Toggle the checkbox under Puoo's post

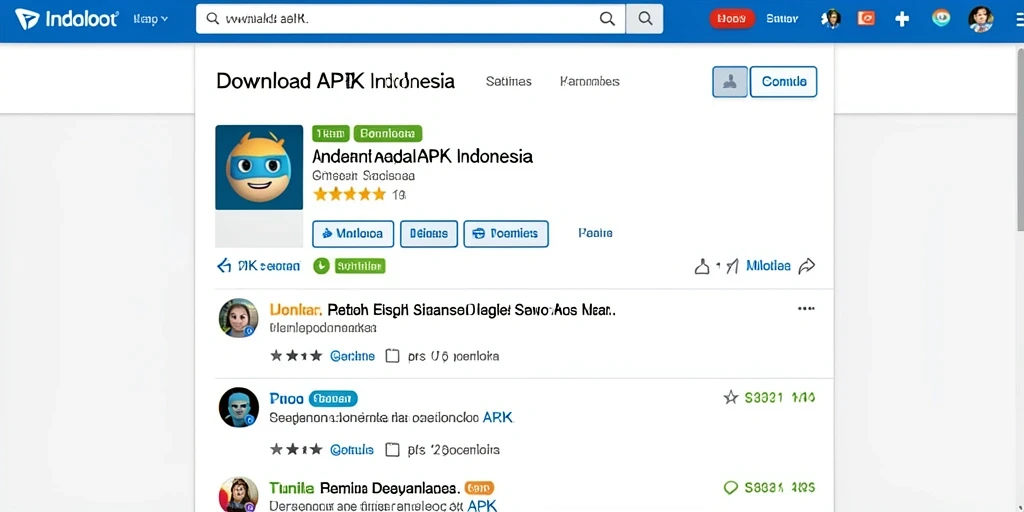point(392,449)
